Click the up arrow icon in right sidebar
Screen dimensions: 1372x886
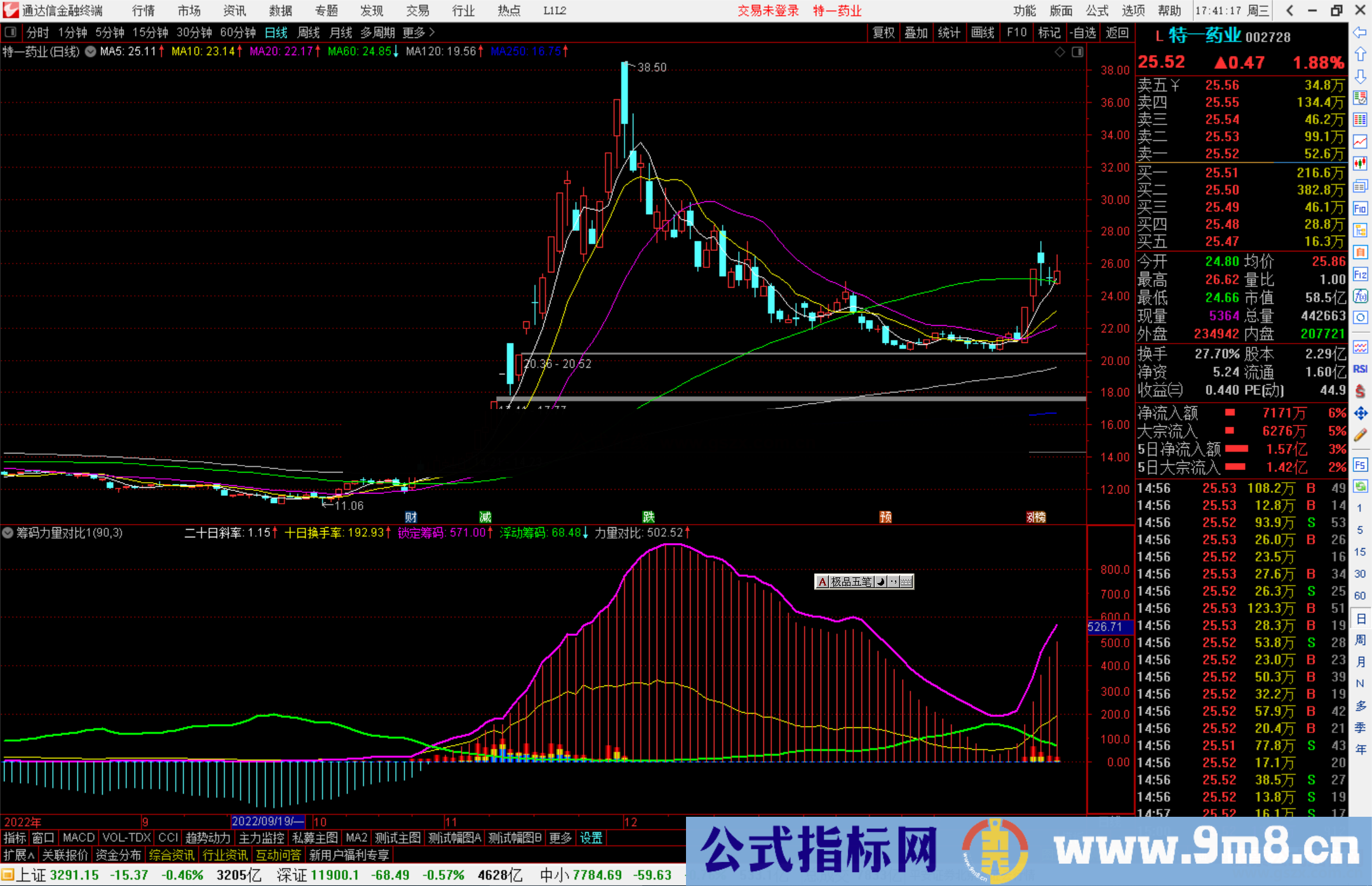[1360, 55]
